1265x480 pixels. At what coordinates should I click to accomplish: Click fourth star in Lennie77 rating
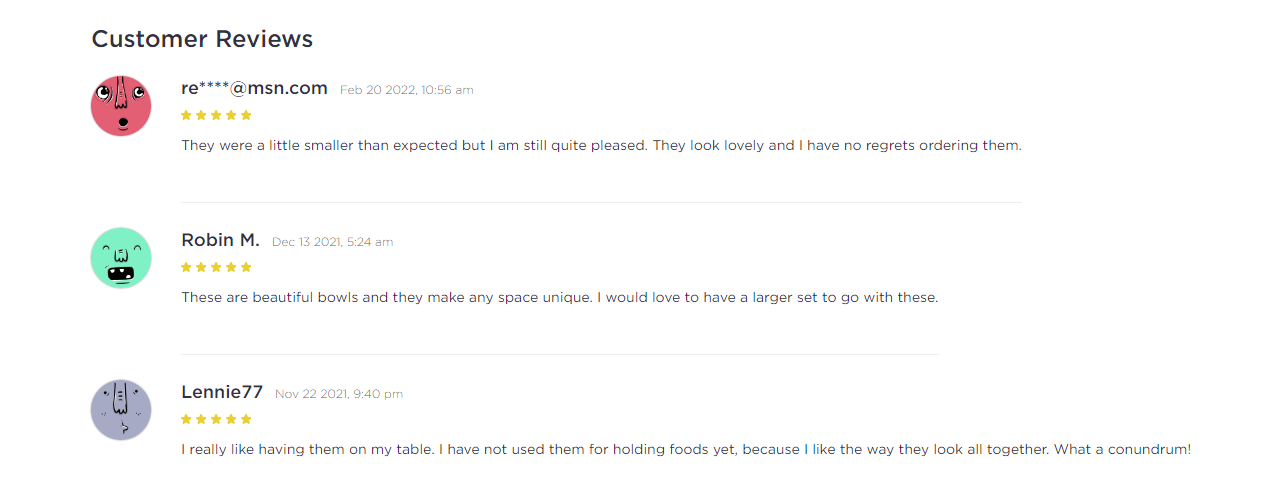coord(231,419)
